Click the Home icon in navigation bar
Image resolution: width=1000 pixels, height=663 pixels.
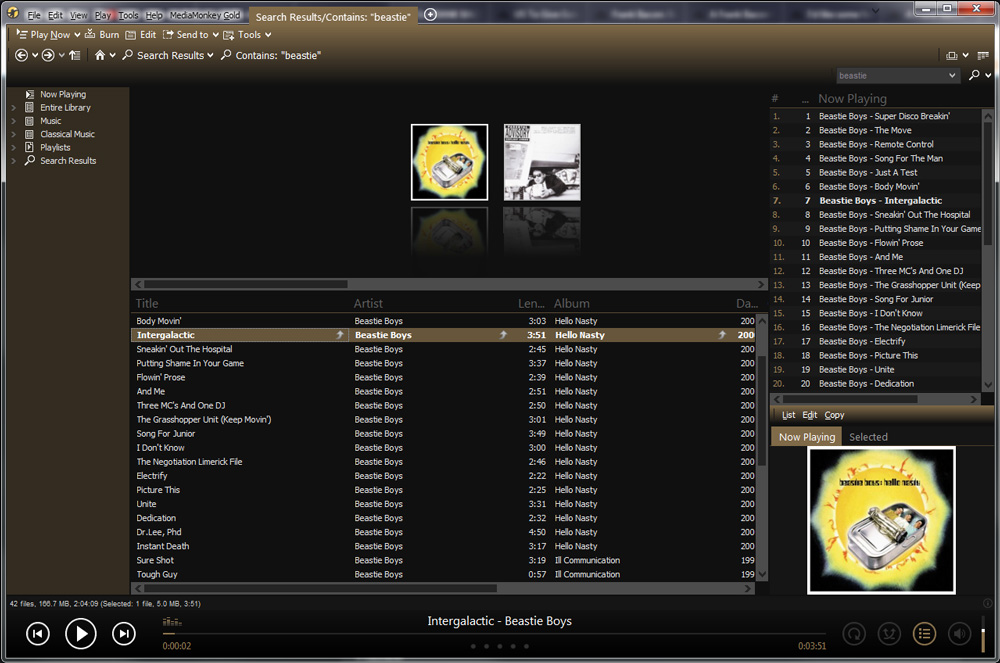tap(99, 55)
